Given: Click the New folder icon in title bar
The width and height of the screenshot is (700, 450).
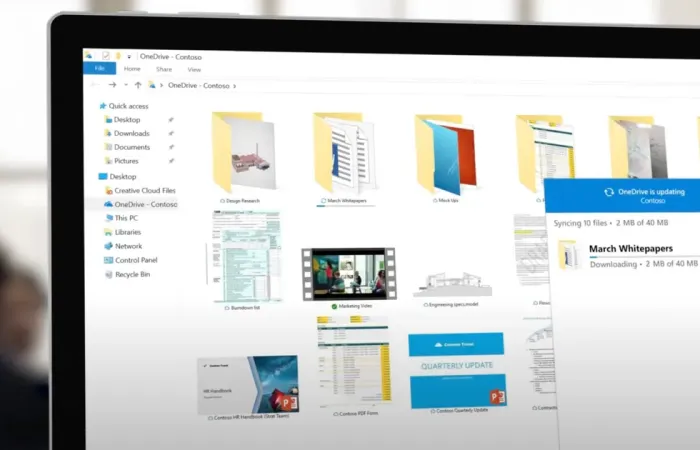Looking at the screenshot, I should point(118,56).
